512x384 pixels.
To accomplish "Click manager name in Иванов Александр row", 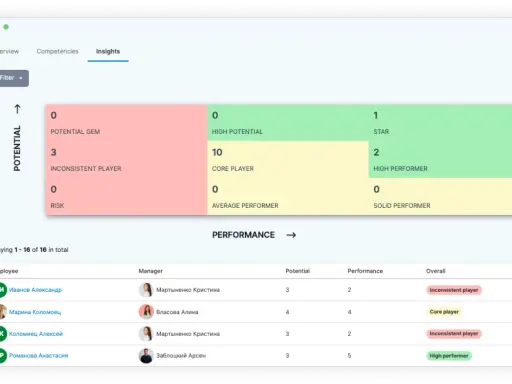I will (x=188, y=290).
